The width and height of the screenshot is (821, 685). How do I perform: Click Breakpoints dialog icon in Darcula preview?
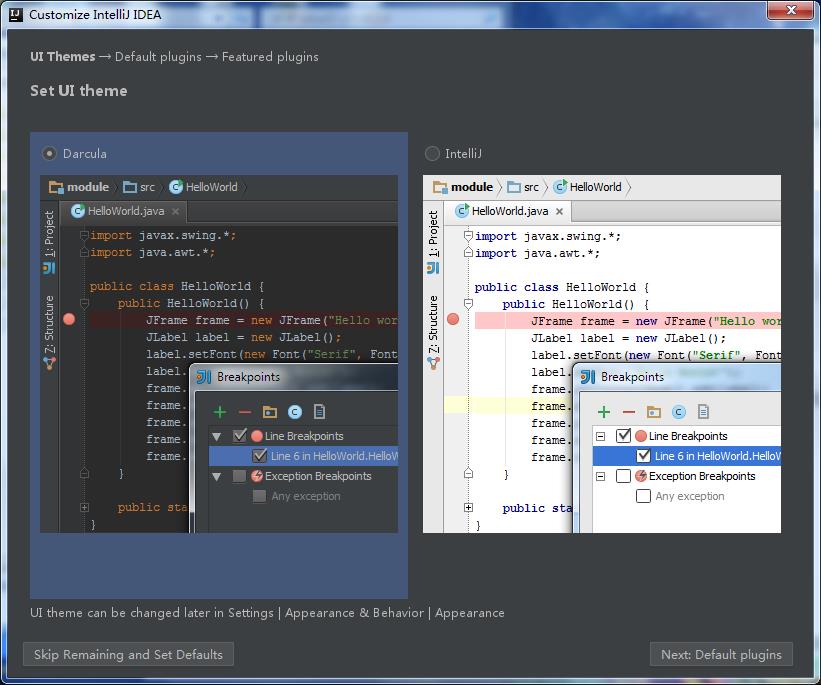click(x=204, y=377)
